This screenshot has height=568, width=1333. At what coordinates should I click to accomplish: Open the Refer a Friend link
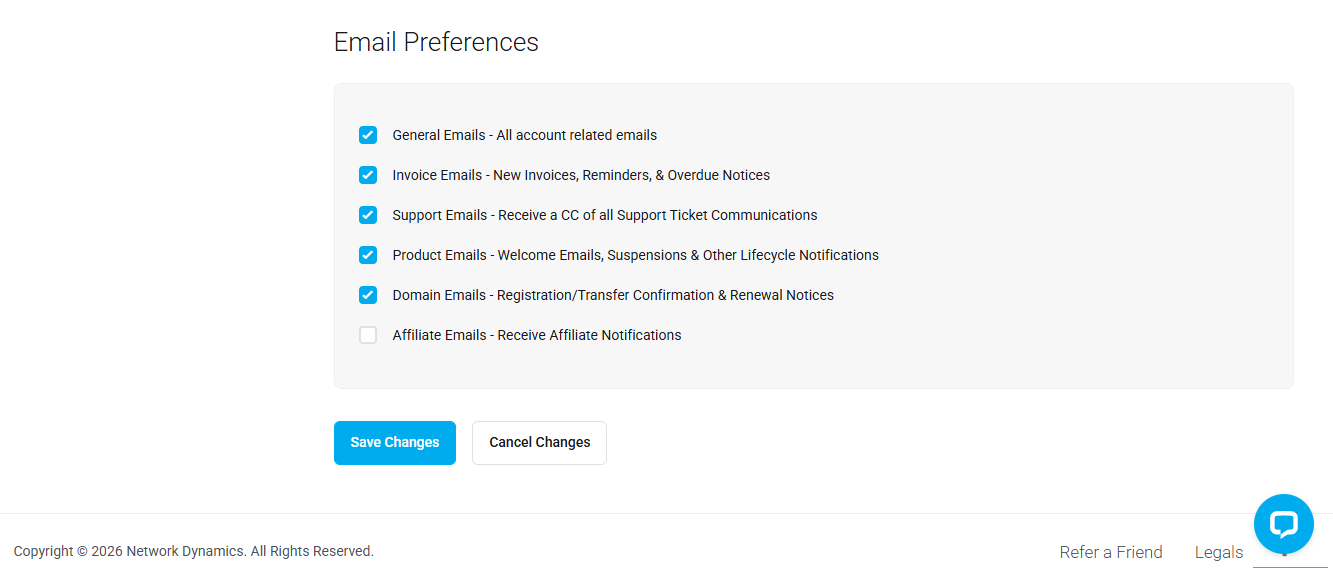1111,552
